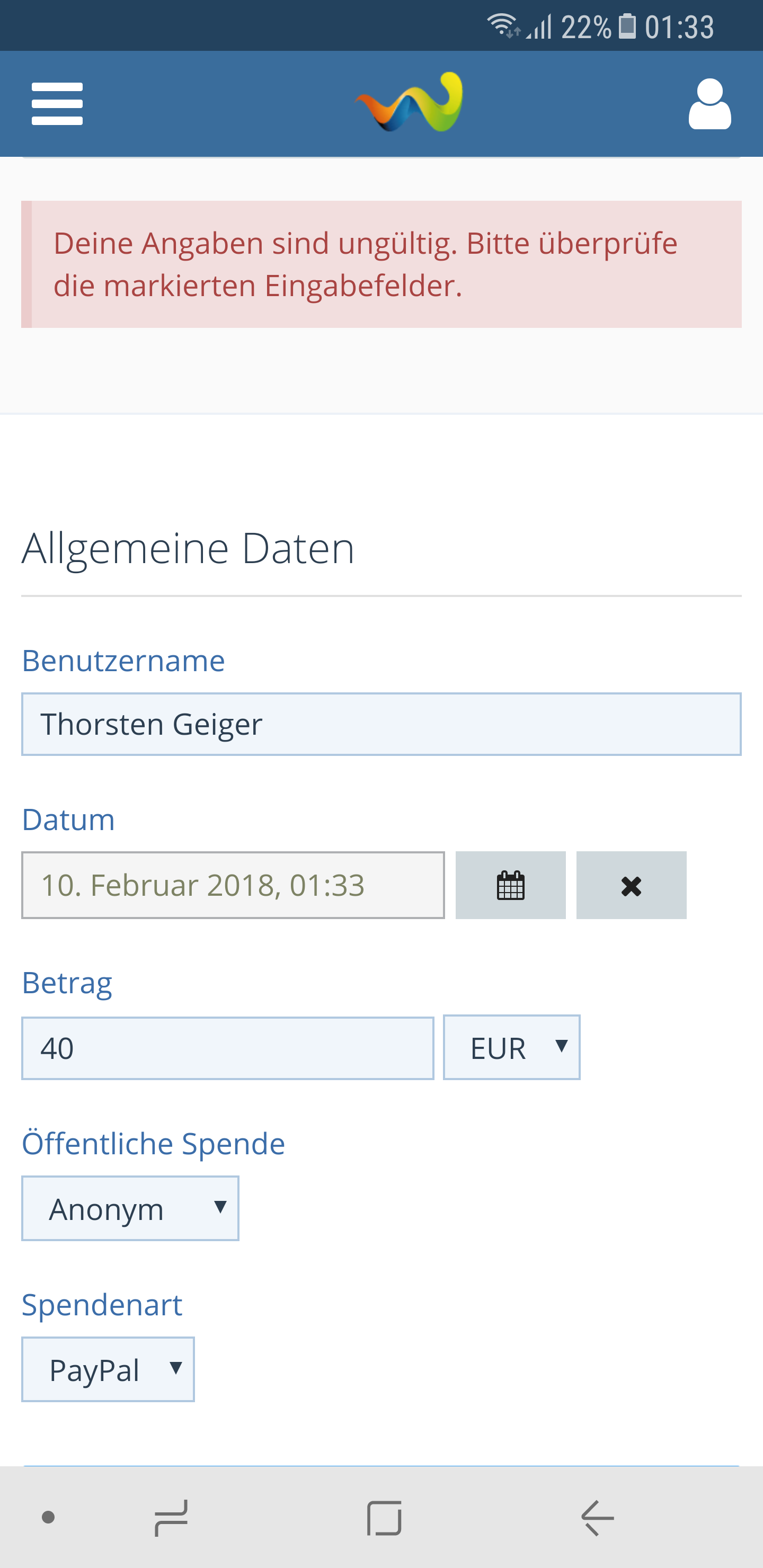Click the Betrag amount field
The width and height of the screenshot is (763, 1568).
(x=228, y=1048)
